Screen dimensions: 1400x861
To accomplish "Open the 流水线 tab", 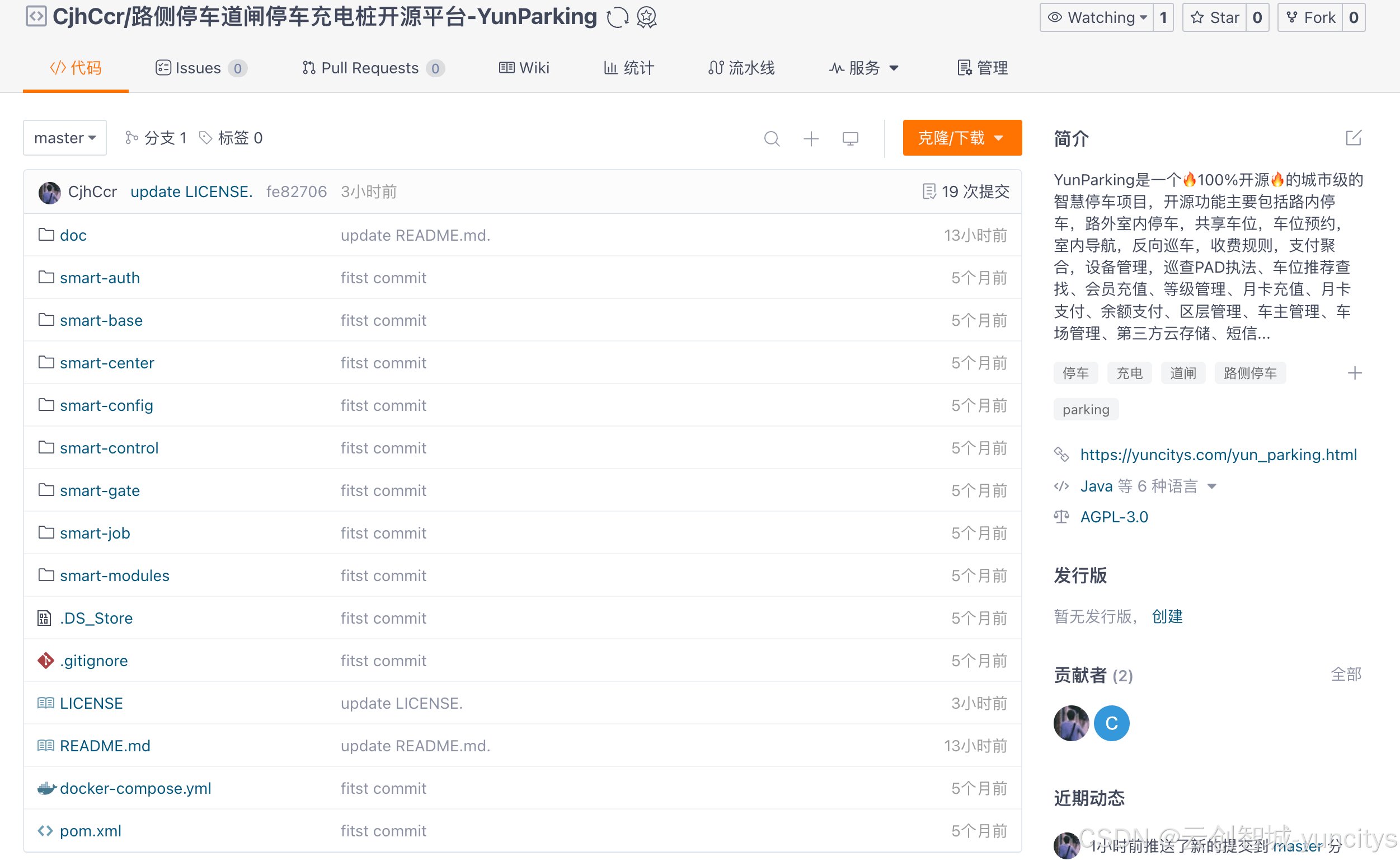I will click(x=741, y=68).
